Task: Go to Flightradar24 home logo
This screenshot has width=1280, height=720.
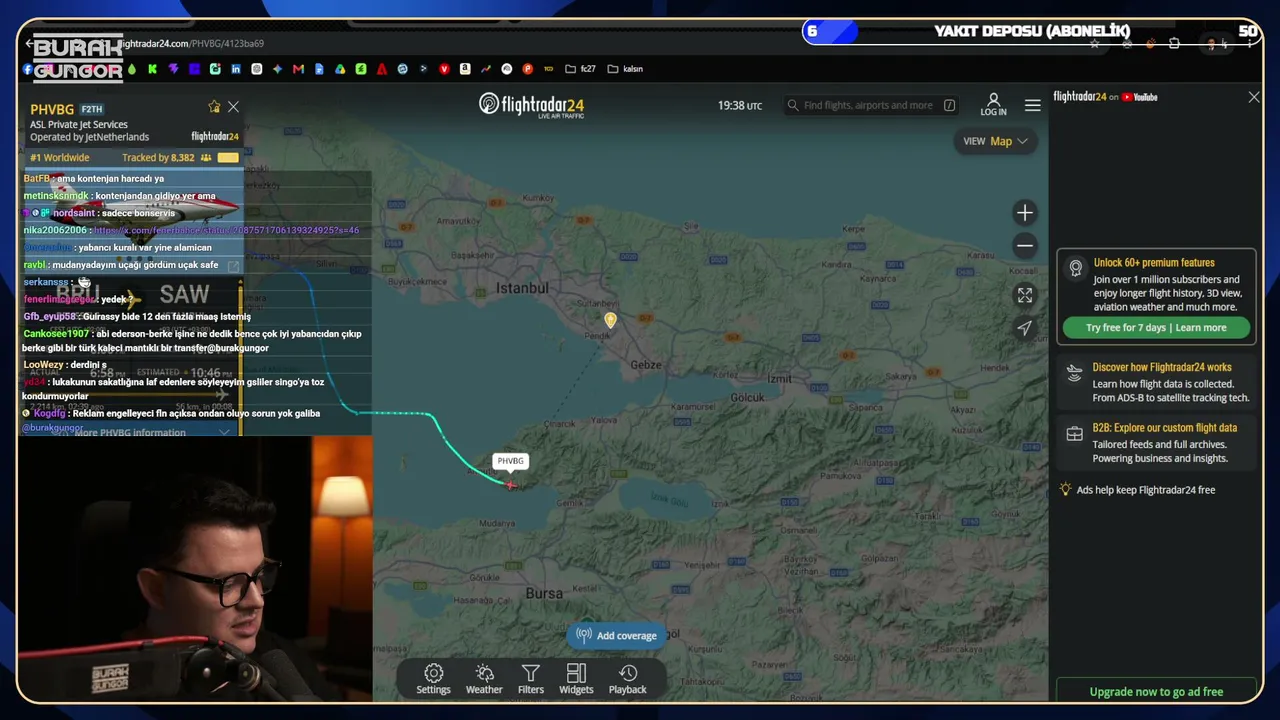Action: 531,105
